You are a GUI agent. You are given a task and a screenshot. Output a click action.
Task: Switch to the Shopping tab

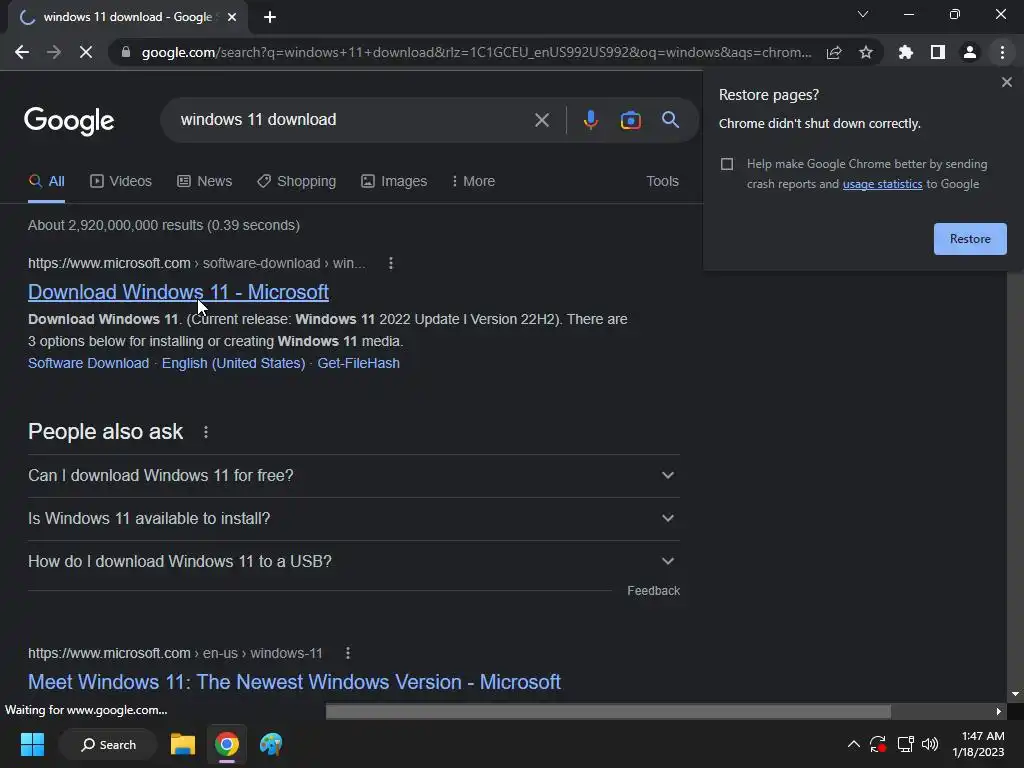point(296,182)
